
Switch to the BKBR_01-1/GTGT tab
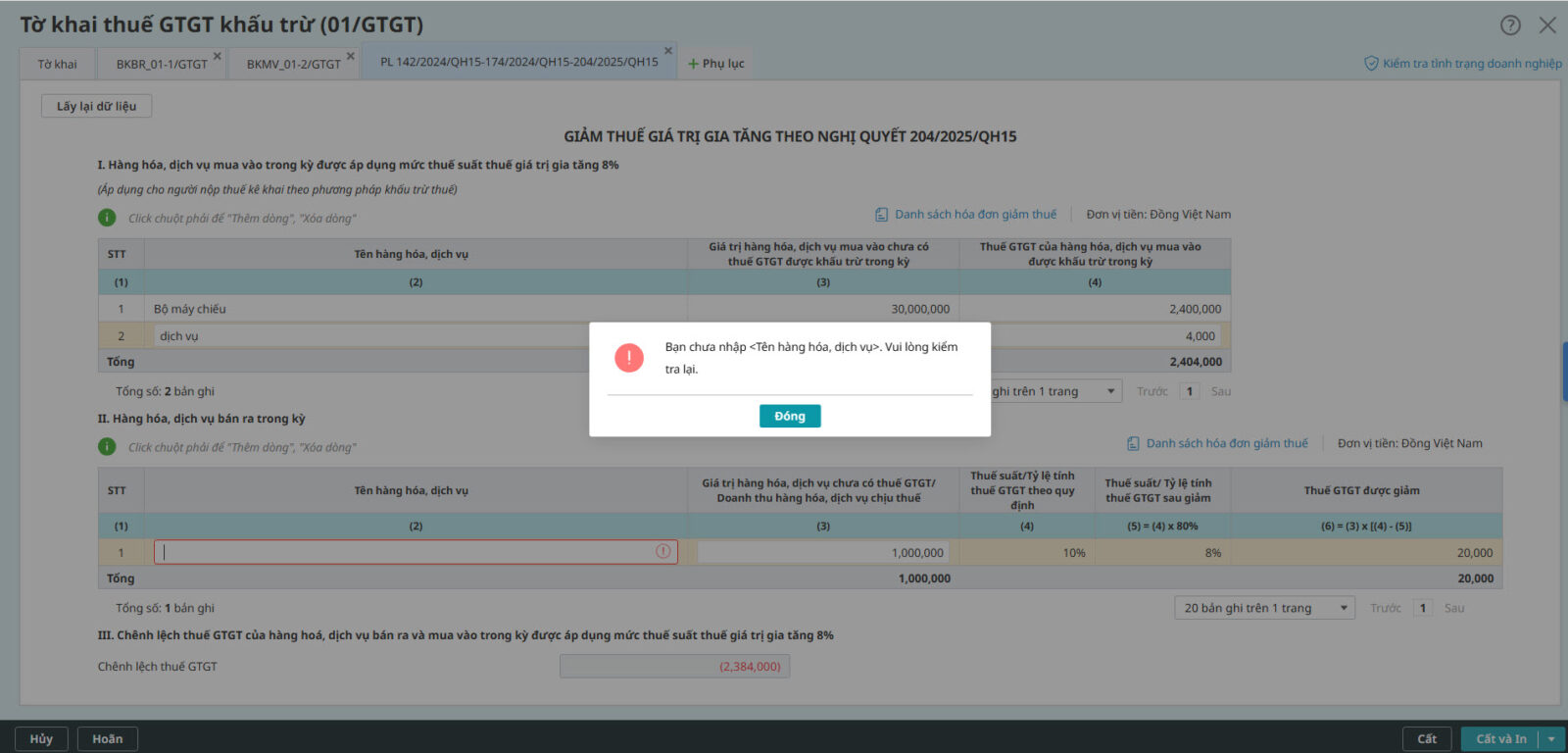162,64
